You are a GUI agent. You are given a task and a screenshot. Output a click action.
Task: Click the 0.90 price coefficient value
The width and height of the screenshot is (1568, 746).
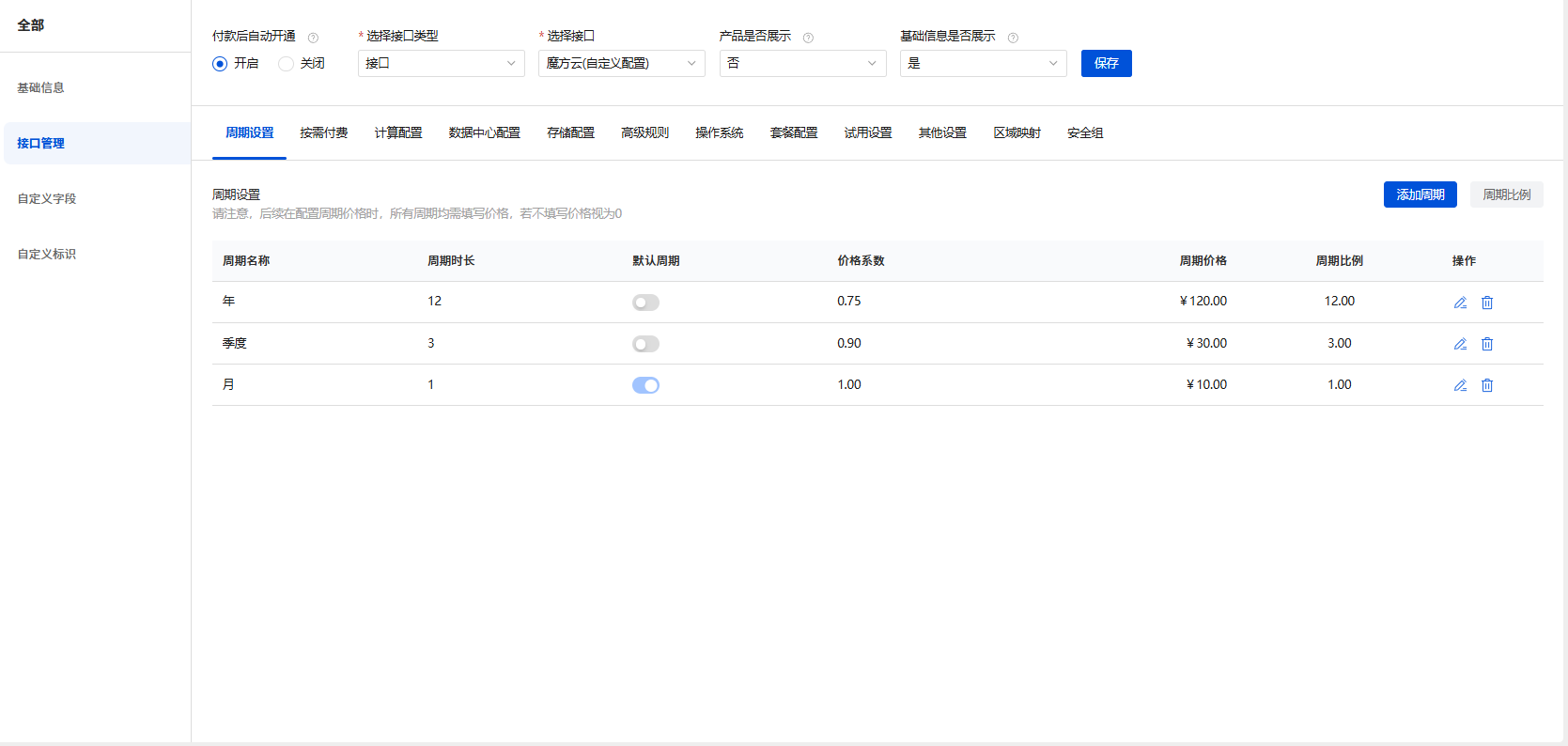click(x=849, y=343)
